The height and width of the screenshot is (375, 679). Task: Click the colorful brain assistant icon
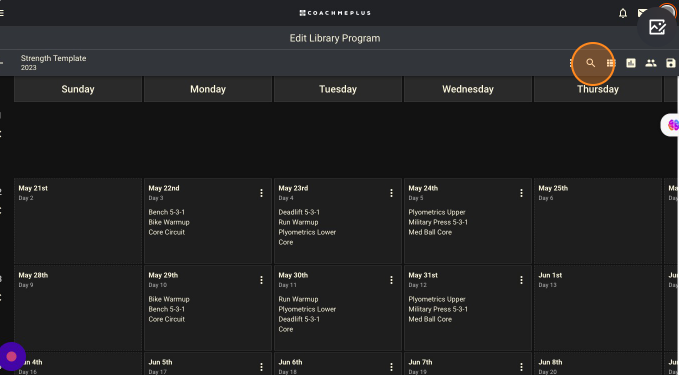[673, 125]
